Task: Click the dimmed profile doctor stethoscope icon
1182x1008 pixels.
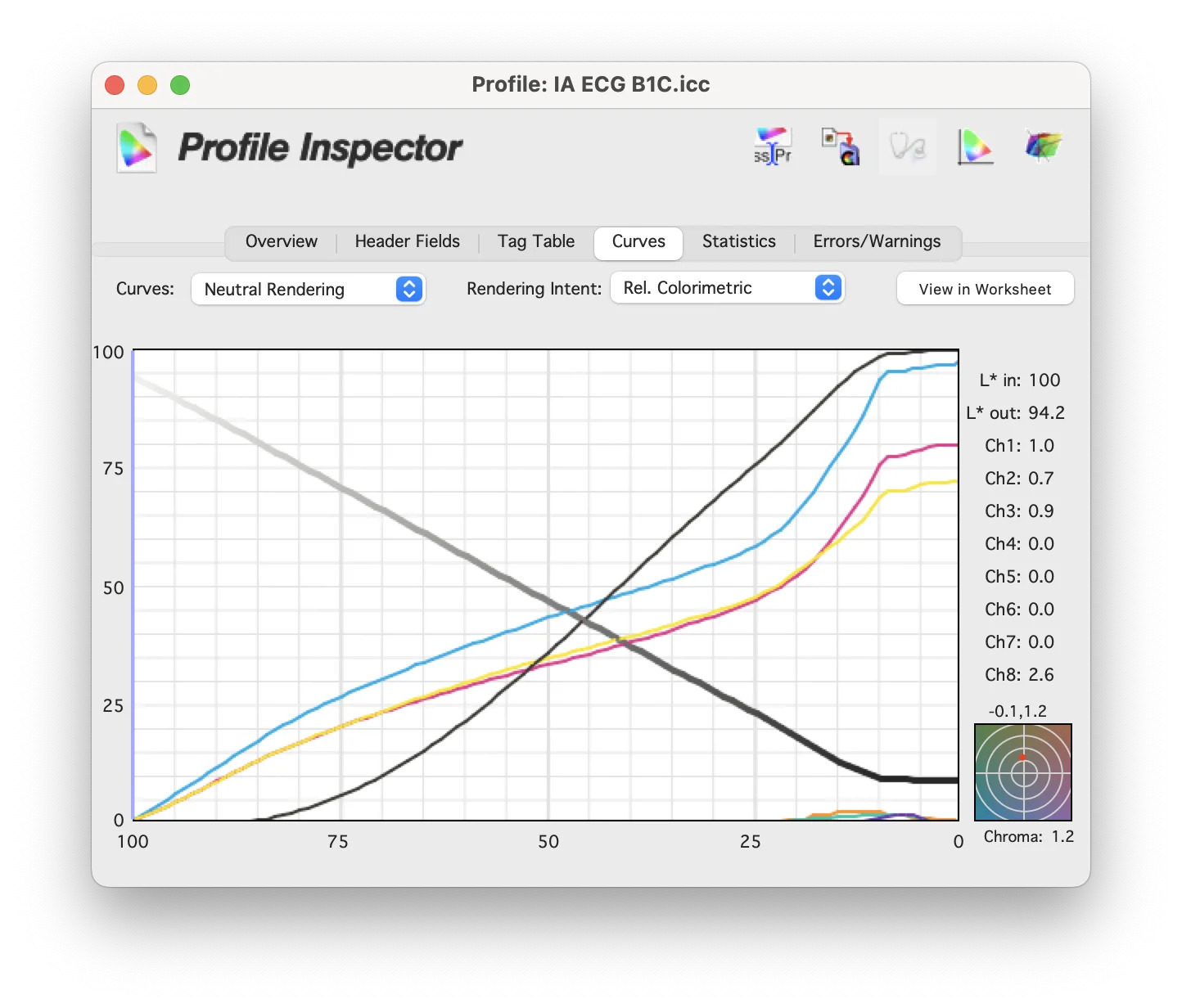Action: point(908,146)
